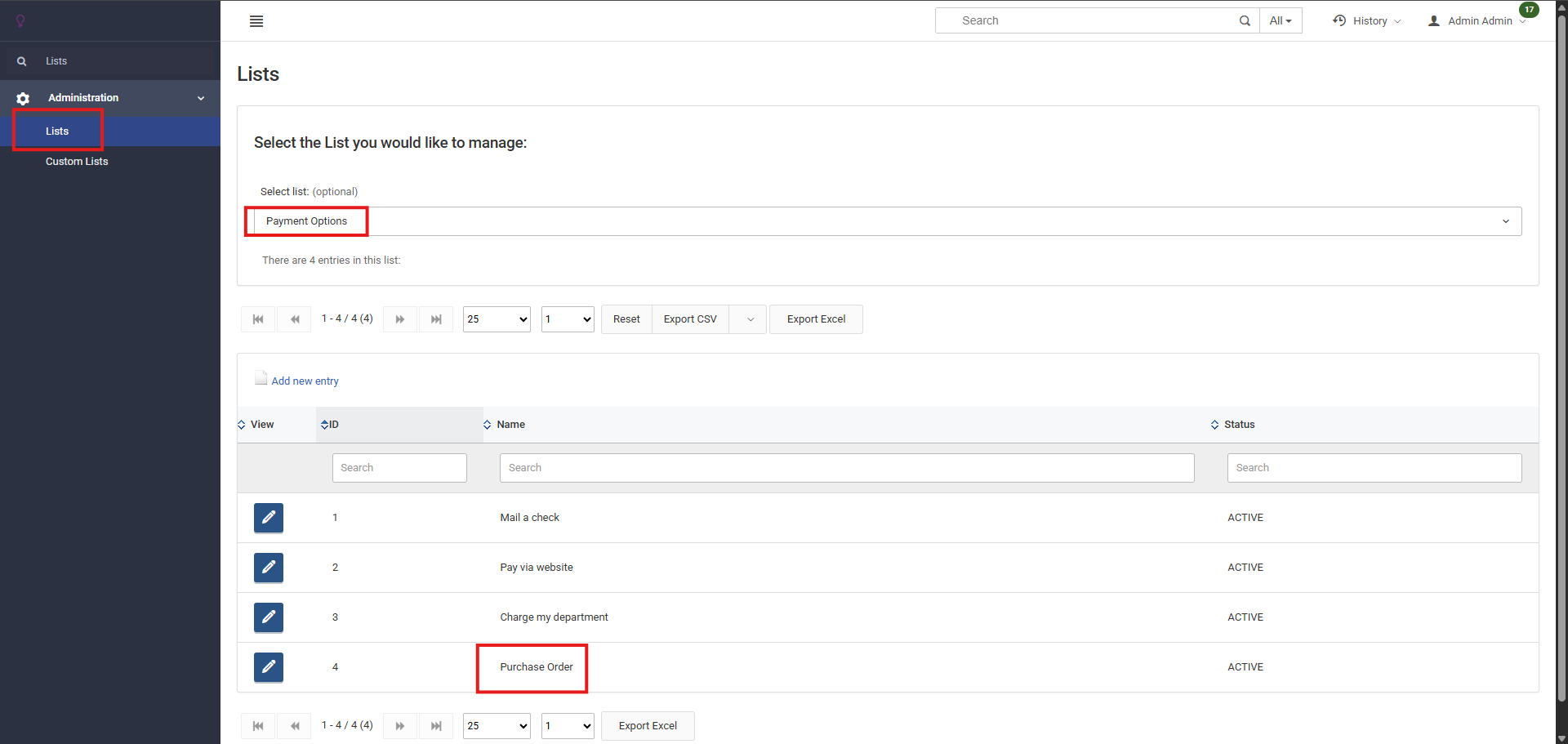
Task: Click the Admin Admin user icon
Action: [1434, 21]
